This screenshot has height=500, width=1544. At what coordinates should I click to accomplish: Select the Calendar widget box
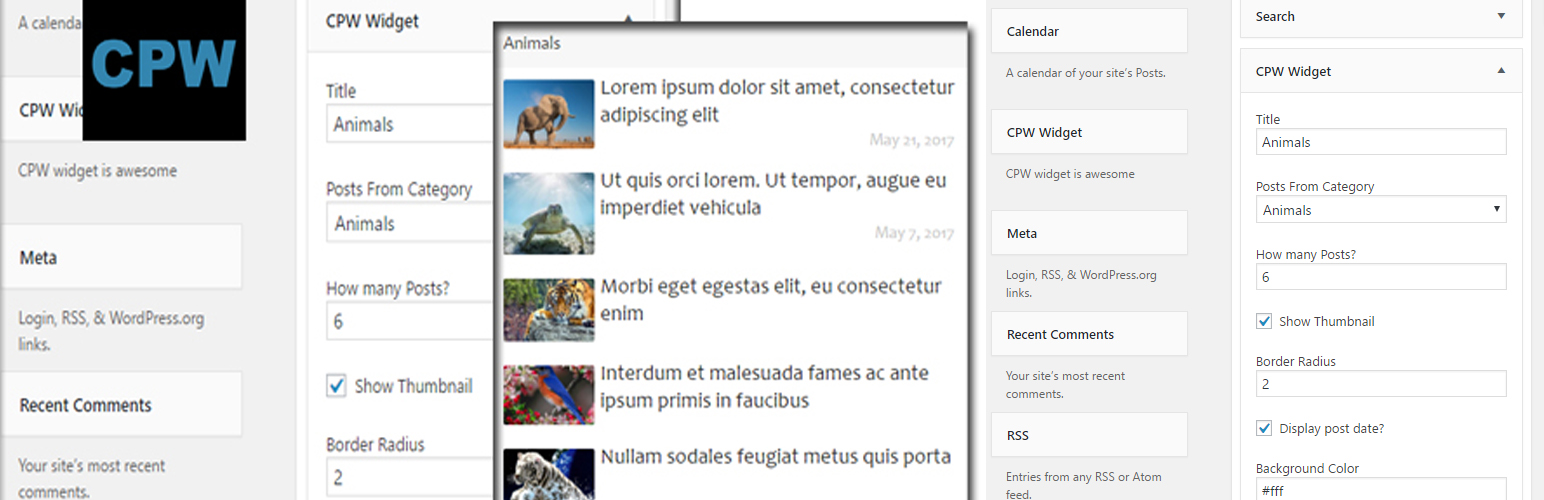(x=1089, y=31)
